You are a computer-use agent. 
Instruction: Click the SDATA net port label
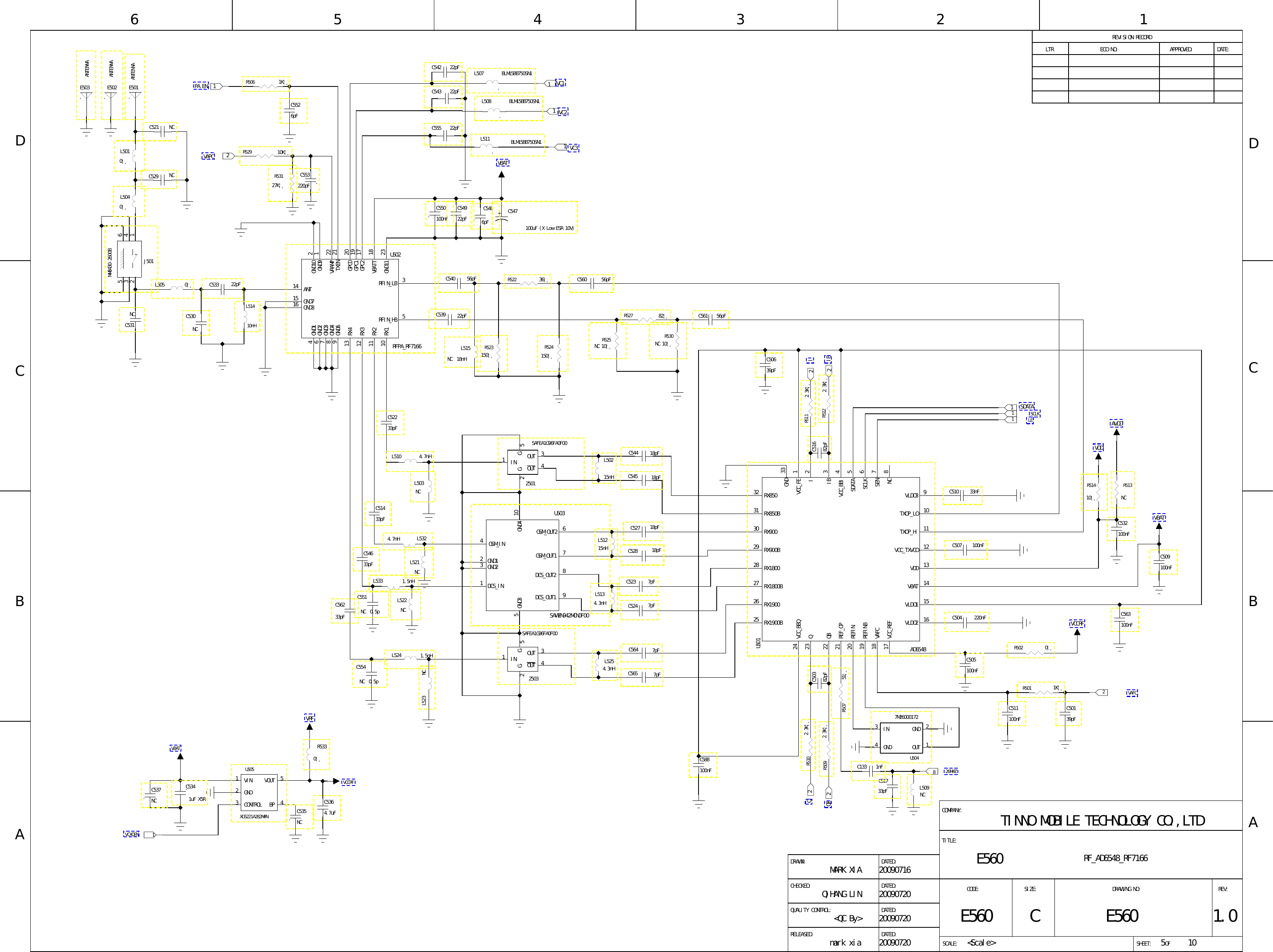1026,406
